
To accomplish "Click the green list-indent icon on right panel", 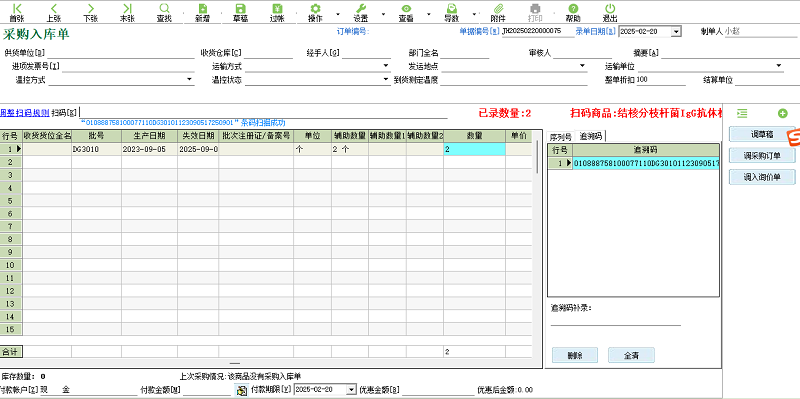I will tap(742, 113).
